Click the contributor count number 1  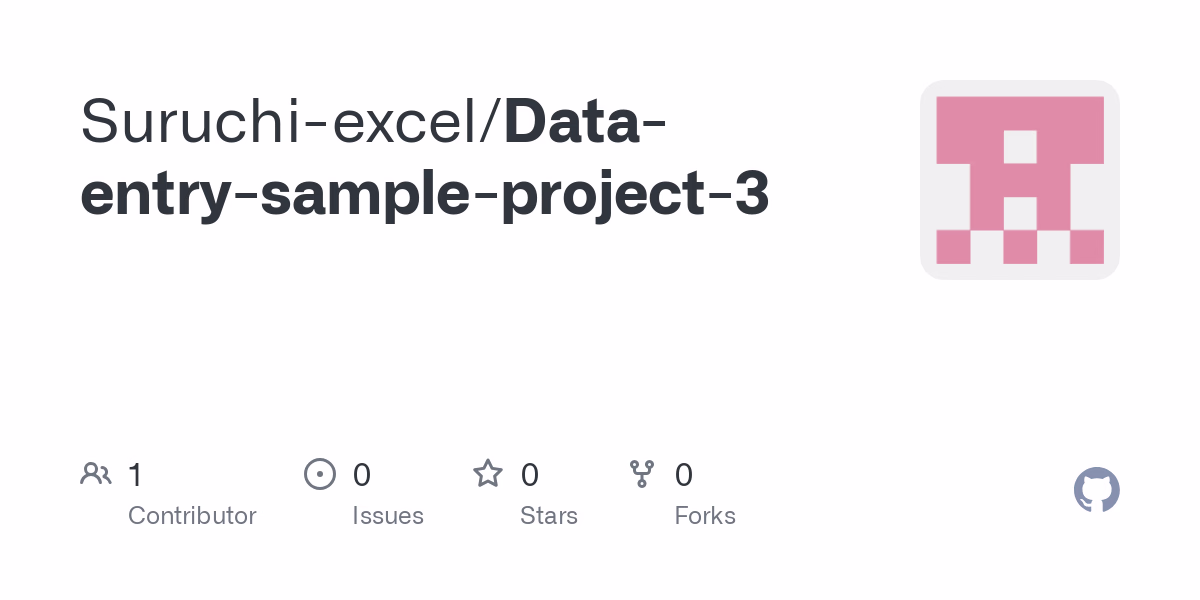pos(135,474)
